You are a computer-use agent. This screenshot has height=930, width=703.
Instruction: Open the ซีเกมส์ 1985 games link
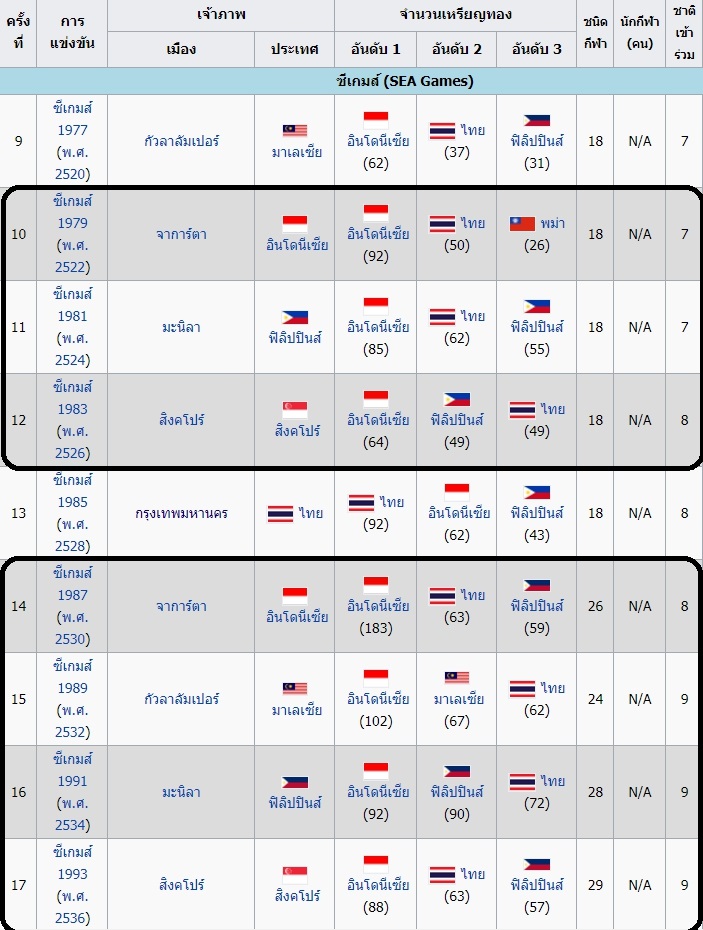click(x=72, y=512)
